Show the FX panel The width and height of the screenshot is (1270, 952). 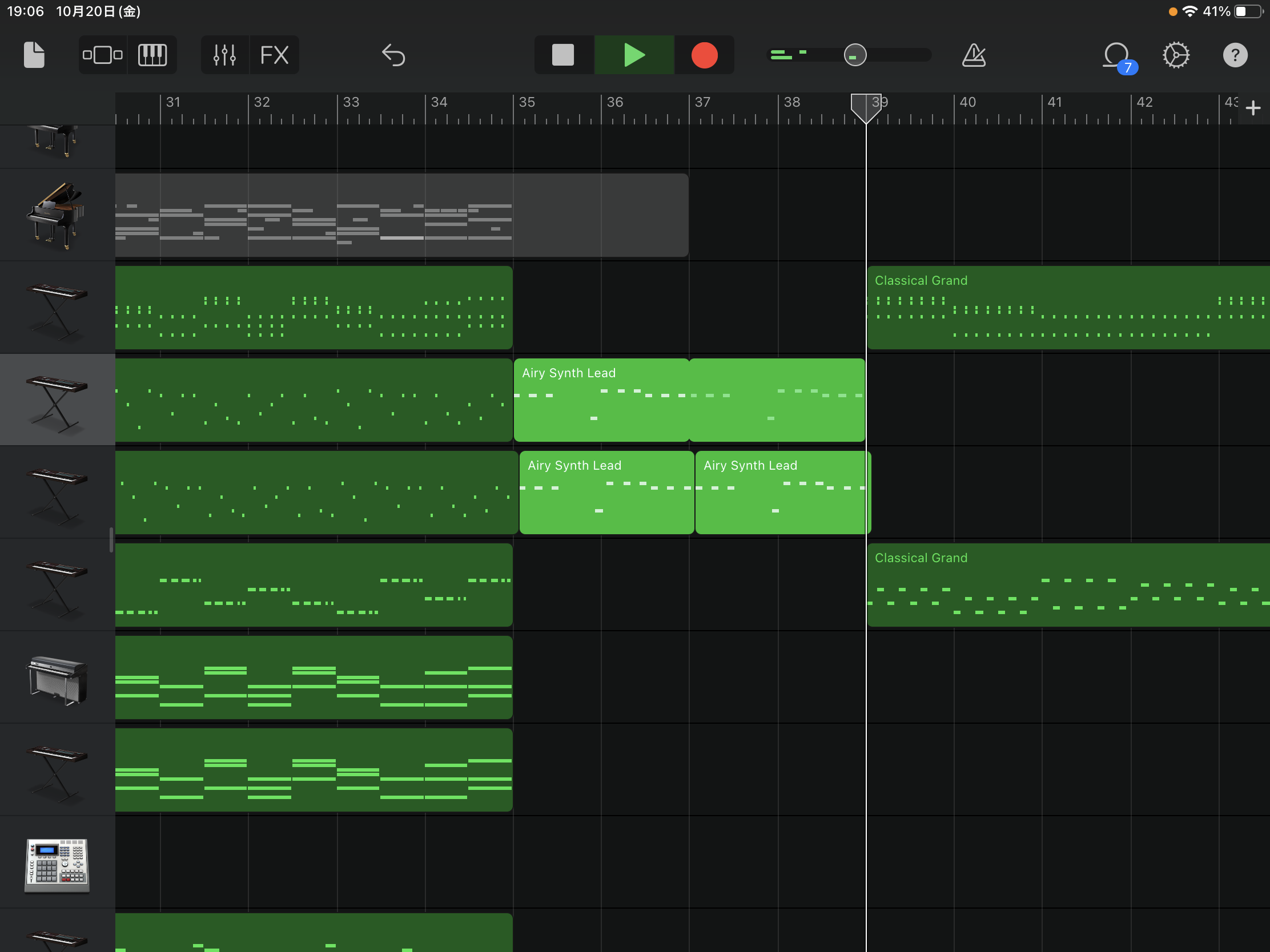point(275,55)
